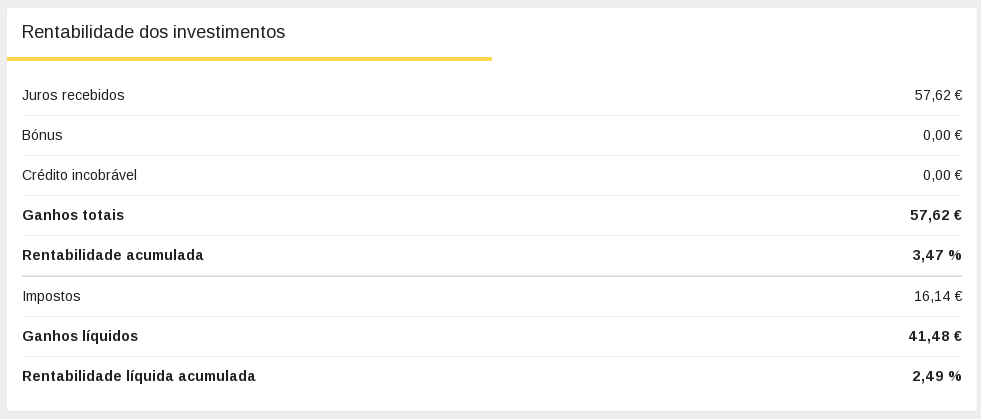
Task: Click the Ganhos totais bold amount
Action: (936, 215)
